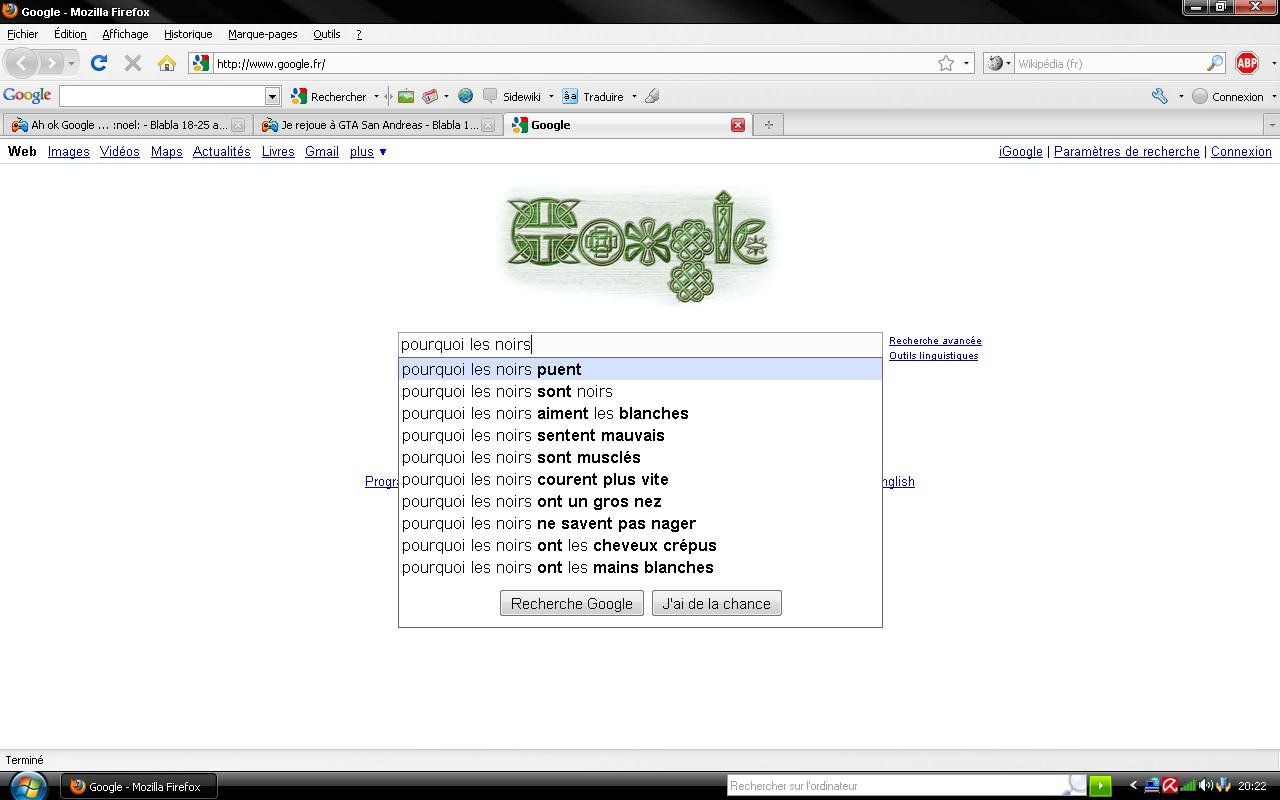Image resolution: width=1280 pixels, height=800 pixels.
Task: Open a new tab with the plus button
Action: tap(768, 125)
